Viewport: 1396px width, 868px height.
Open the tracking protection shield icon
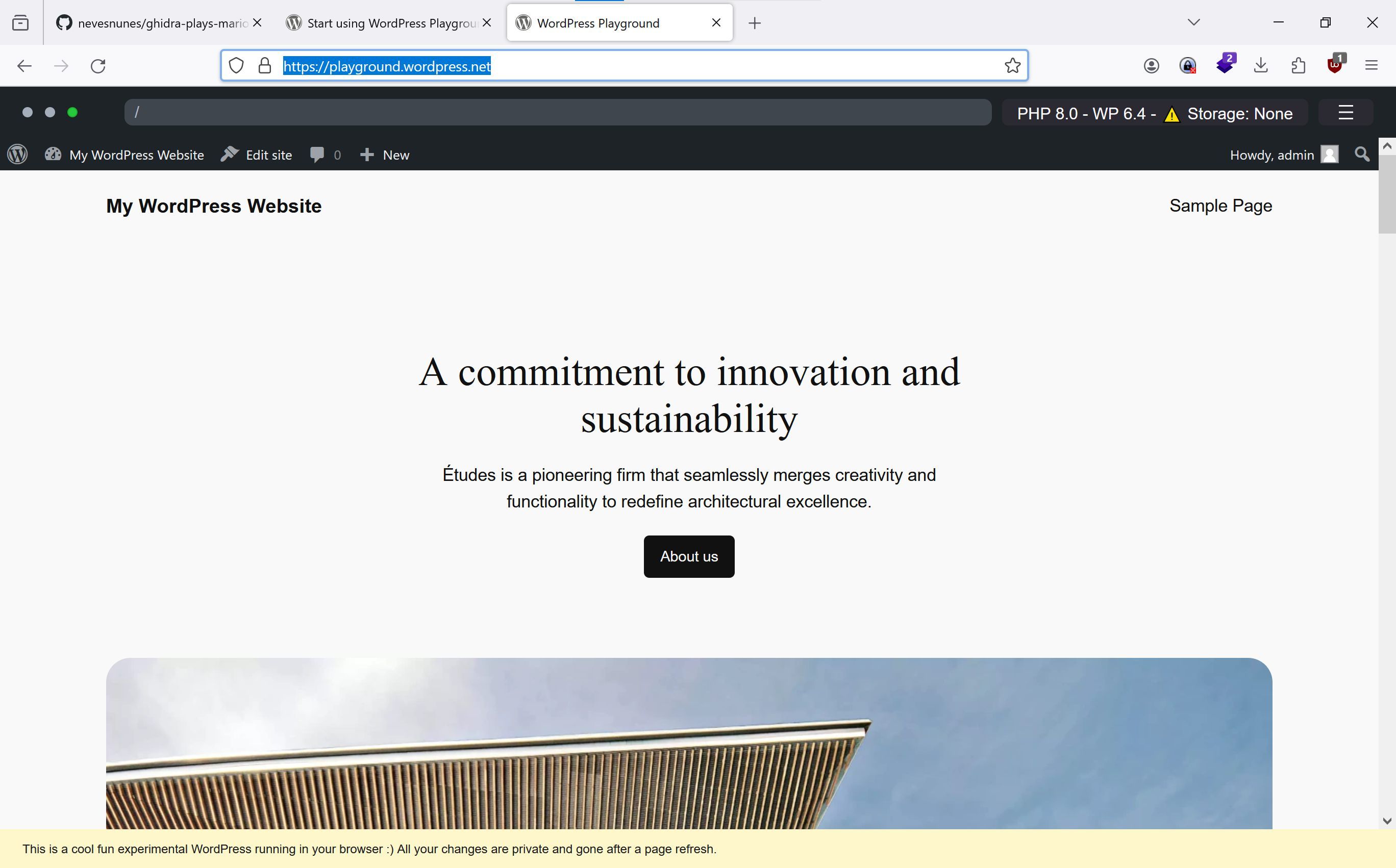[236, 65]
